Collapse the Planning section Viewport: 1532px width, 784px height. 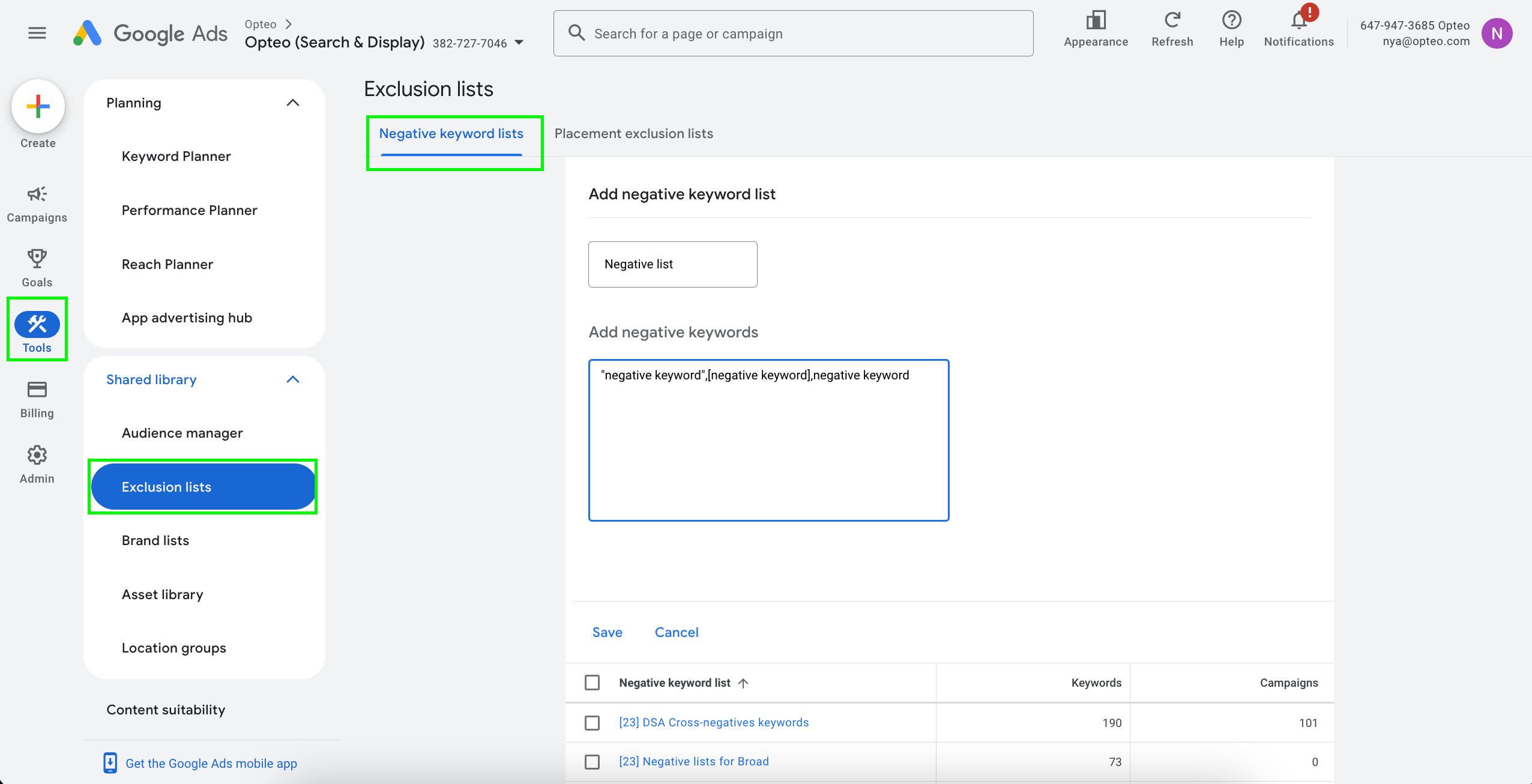[x=292, y=103]
